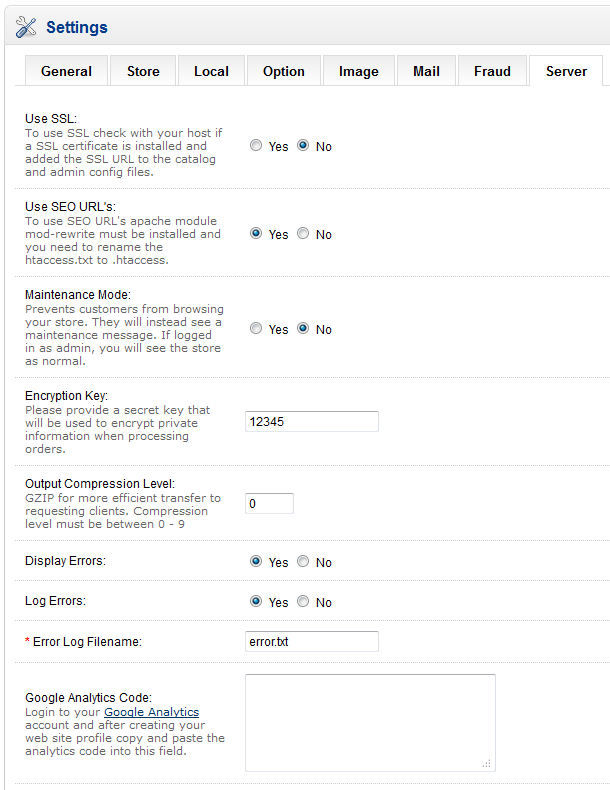The width and height of the screenshot is (610, 790).
Task: Go to the Option tab
Action: click(283, 71)
